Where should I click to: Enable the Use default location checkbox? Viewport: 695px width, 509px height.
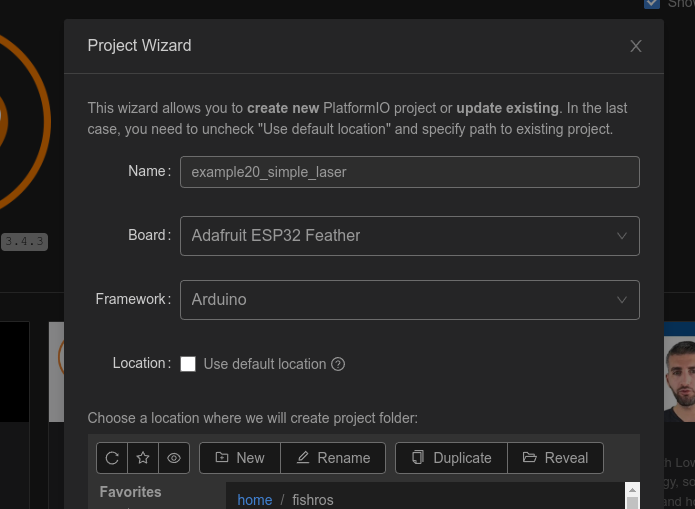(x=188, y=364)
